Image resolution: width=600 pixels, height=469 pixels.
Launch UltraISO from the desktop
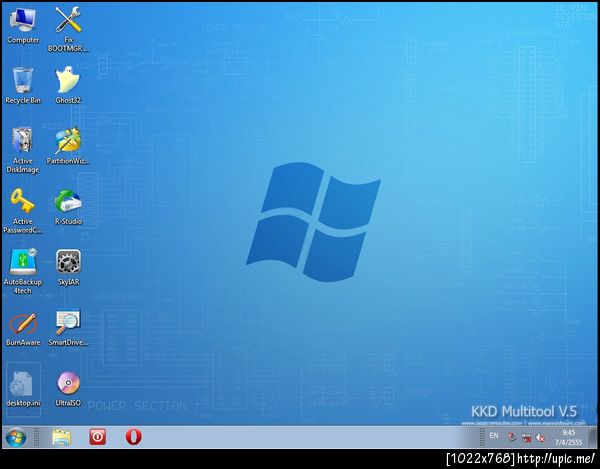click(x=68, y=388)
